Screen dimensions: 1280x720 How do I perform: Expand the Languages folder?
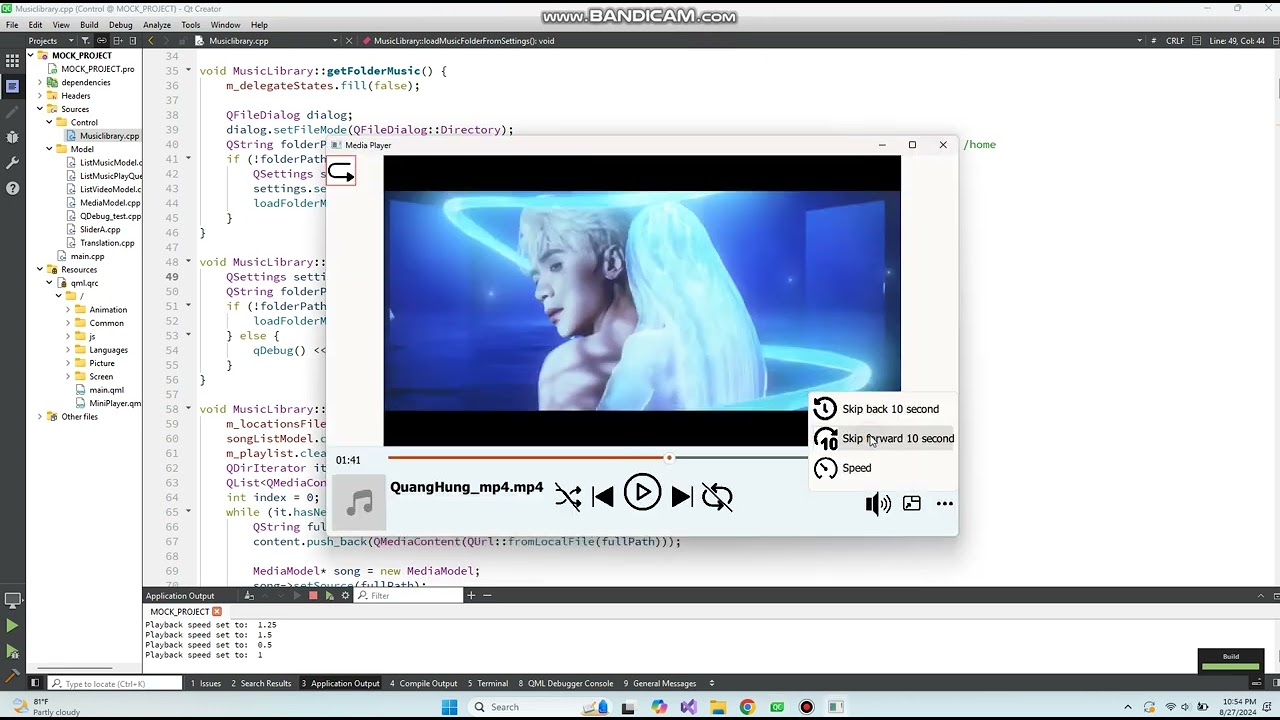tap(68, 350)
